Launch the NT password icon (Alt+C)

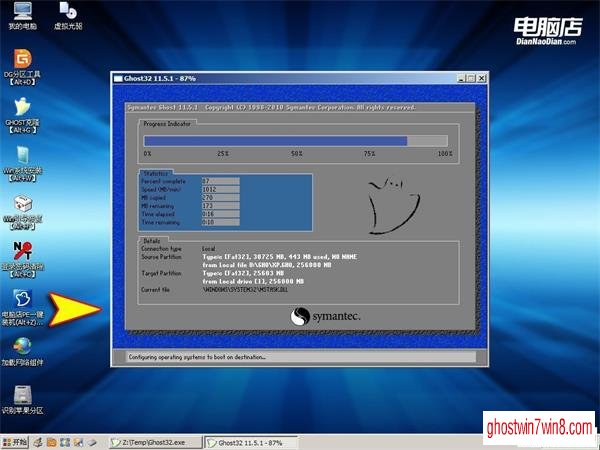tap(22, 260)
